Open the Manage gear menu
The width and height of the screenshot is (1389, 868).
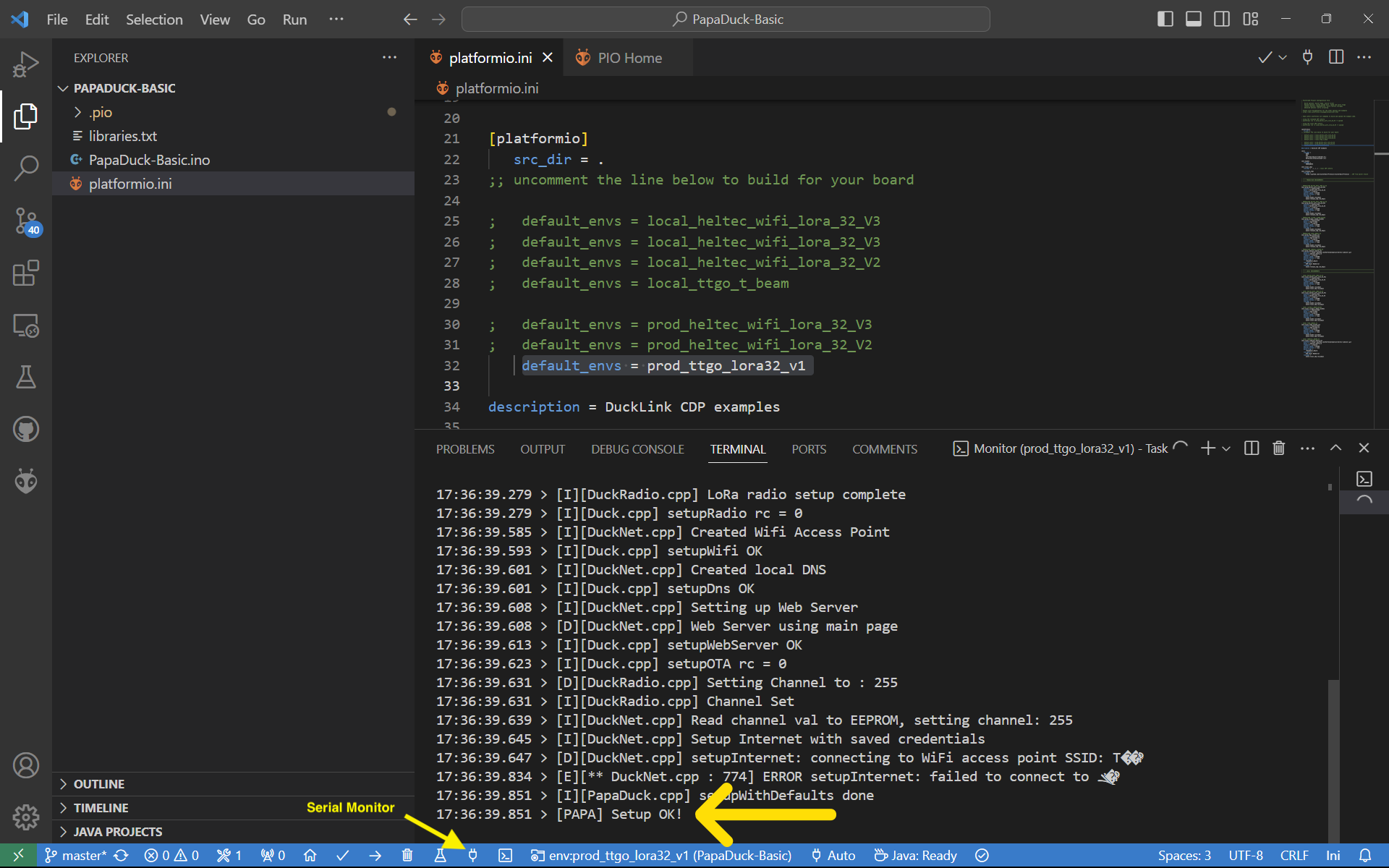click(x=26, y=817)
